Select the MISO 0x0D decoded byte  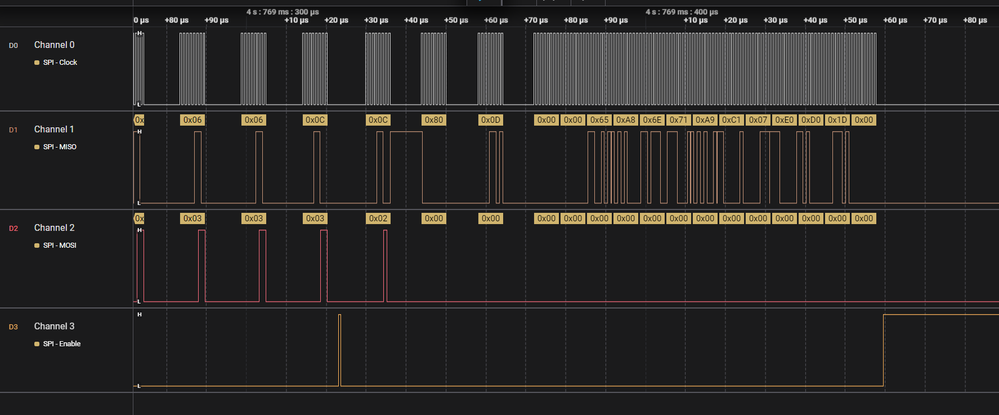(491, 120)
